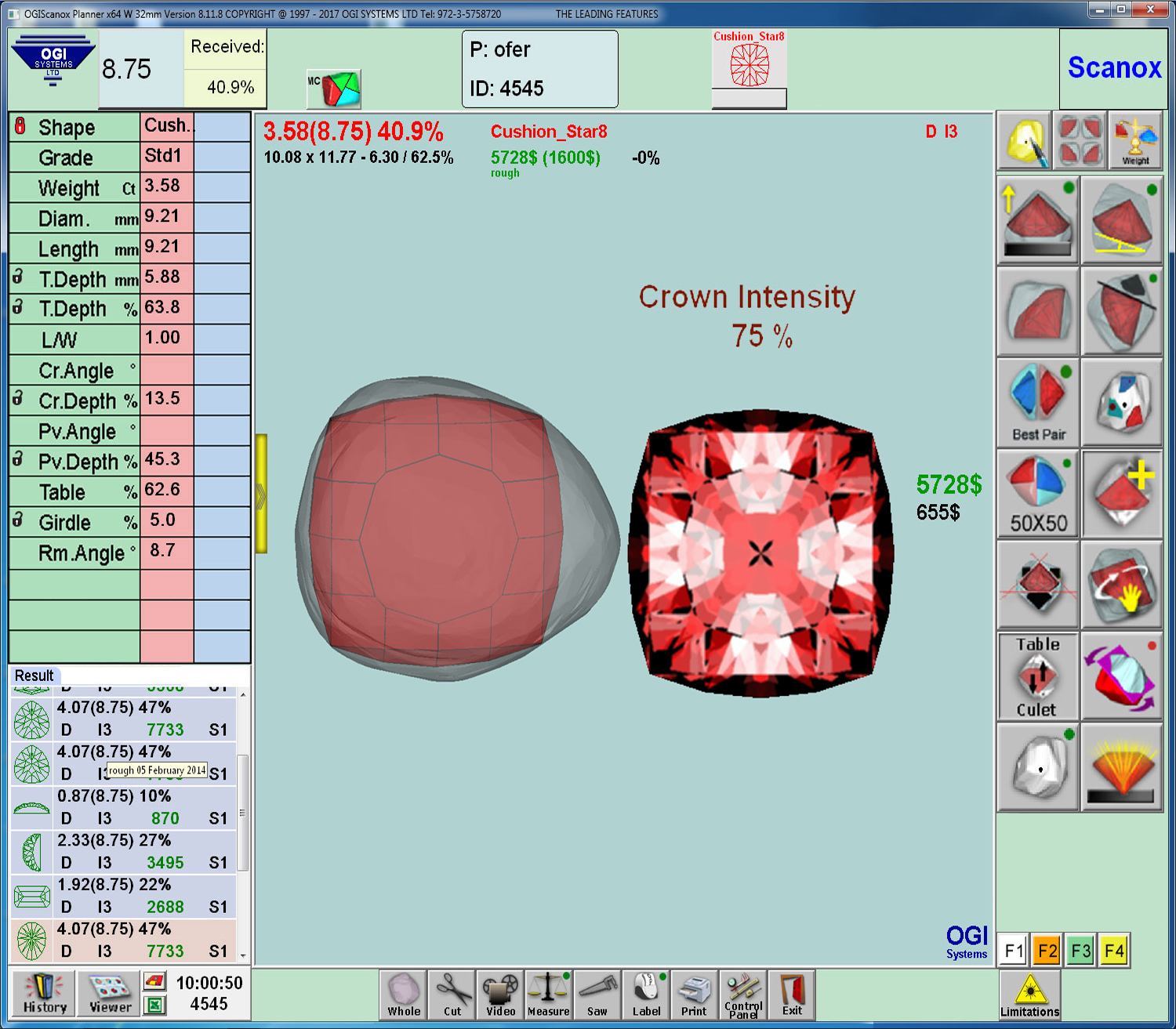The height and width of the screenshot is (1029, 1176).
Task: Open the Best Pair planning option
Action: 1038,402
